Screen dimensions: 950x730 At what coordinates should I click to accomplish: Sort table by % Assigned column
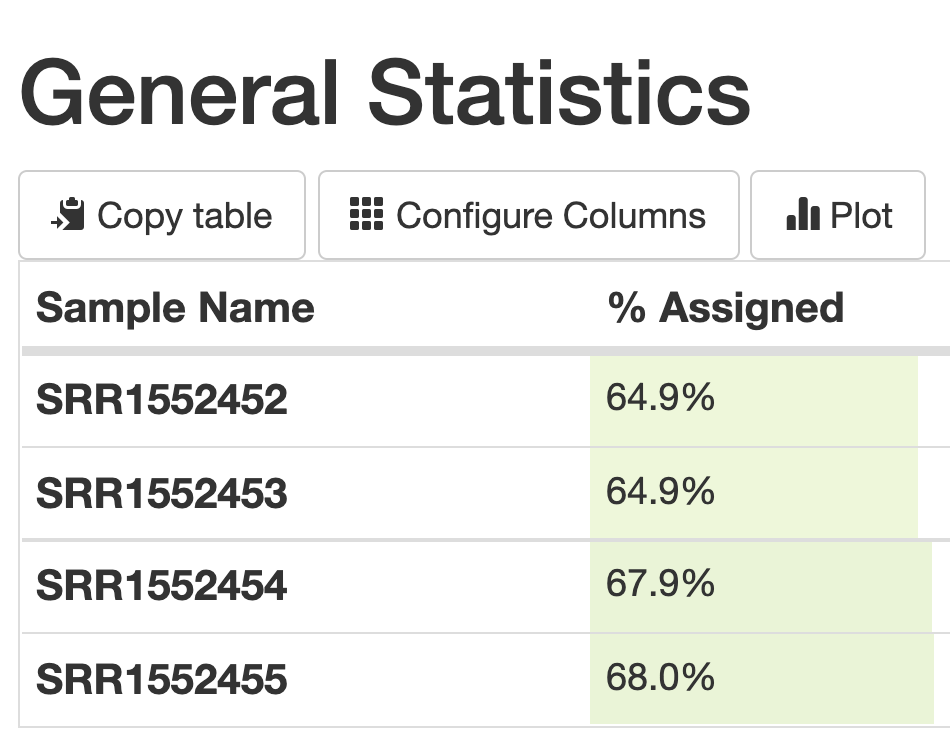[x=726, y=307]
